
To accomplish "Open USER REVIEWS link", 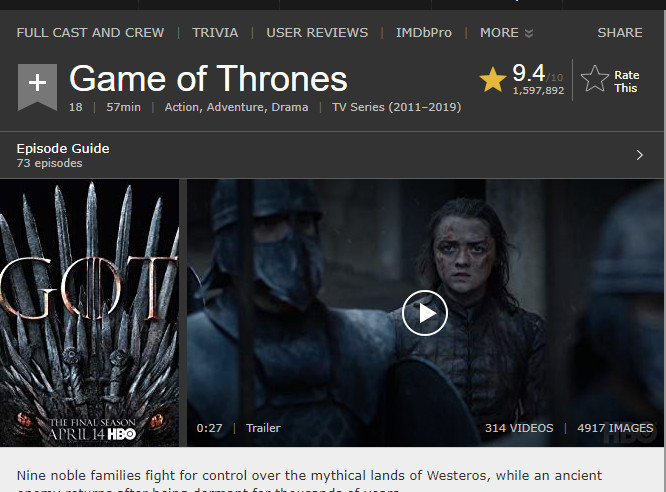I will (x=317, y=33).
